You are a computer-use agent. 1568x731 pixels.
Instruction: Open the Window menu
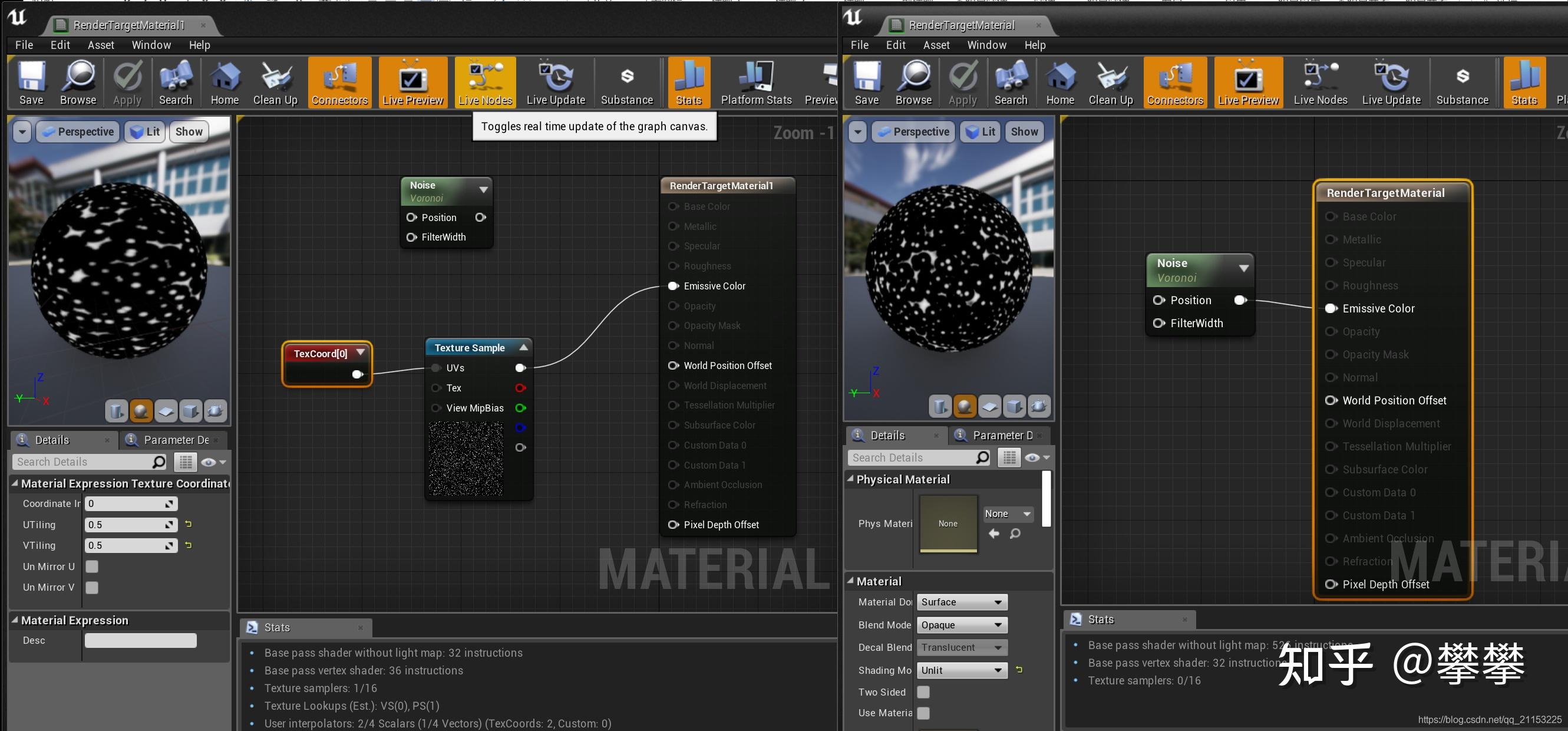tap(151, 44)
